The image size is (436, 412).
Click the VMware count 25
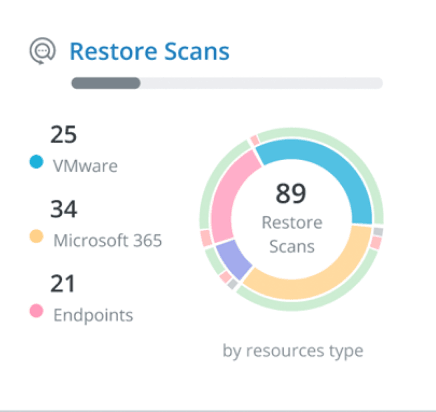click(x=63, y=134)
